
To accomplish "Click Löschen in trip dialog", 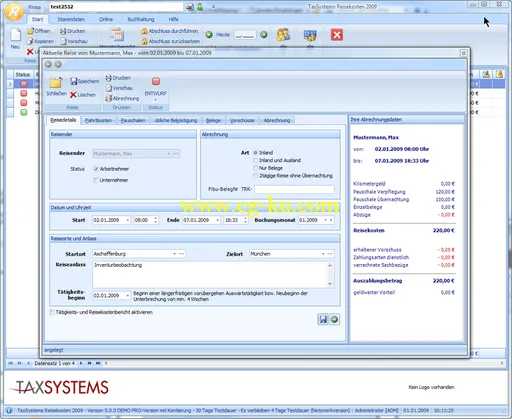I will click(83, 95).
